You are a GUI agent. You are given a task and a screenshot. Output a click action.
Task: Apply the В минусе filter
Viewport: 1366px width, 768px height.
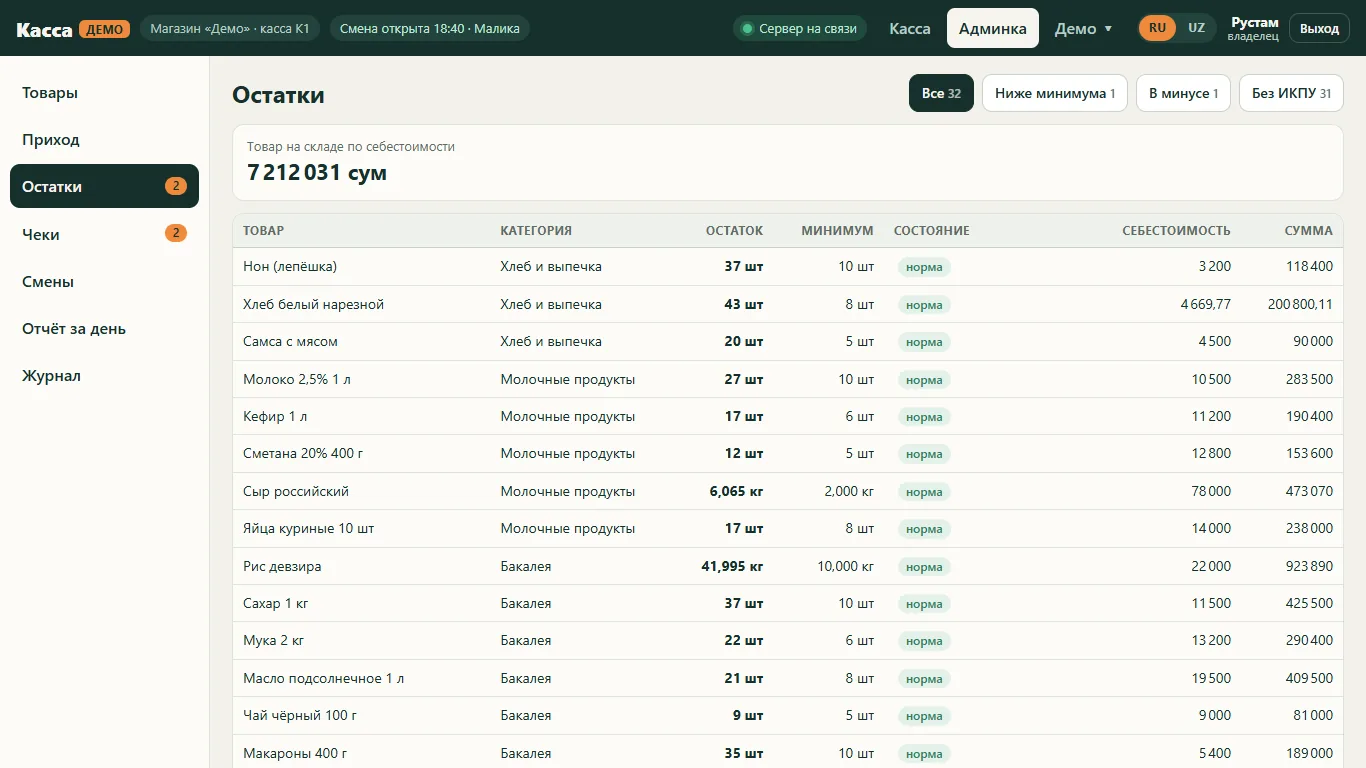pyautogui.click(x=1183, y=93)
